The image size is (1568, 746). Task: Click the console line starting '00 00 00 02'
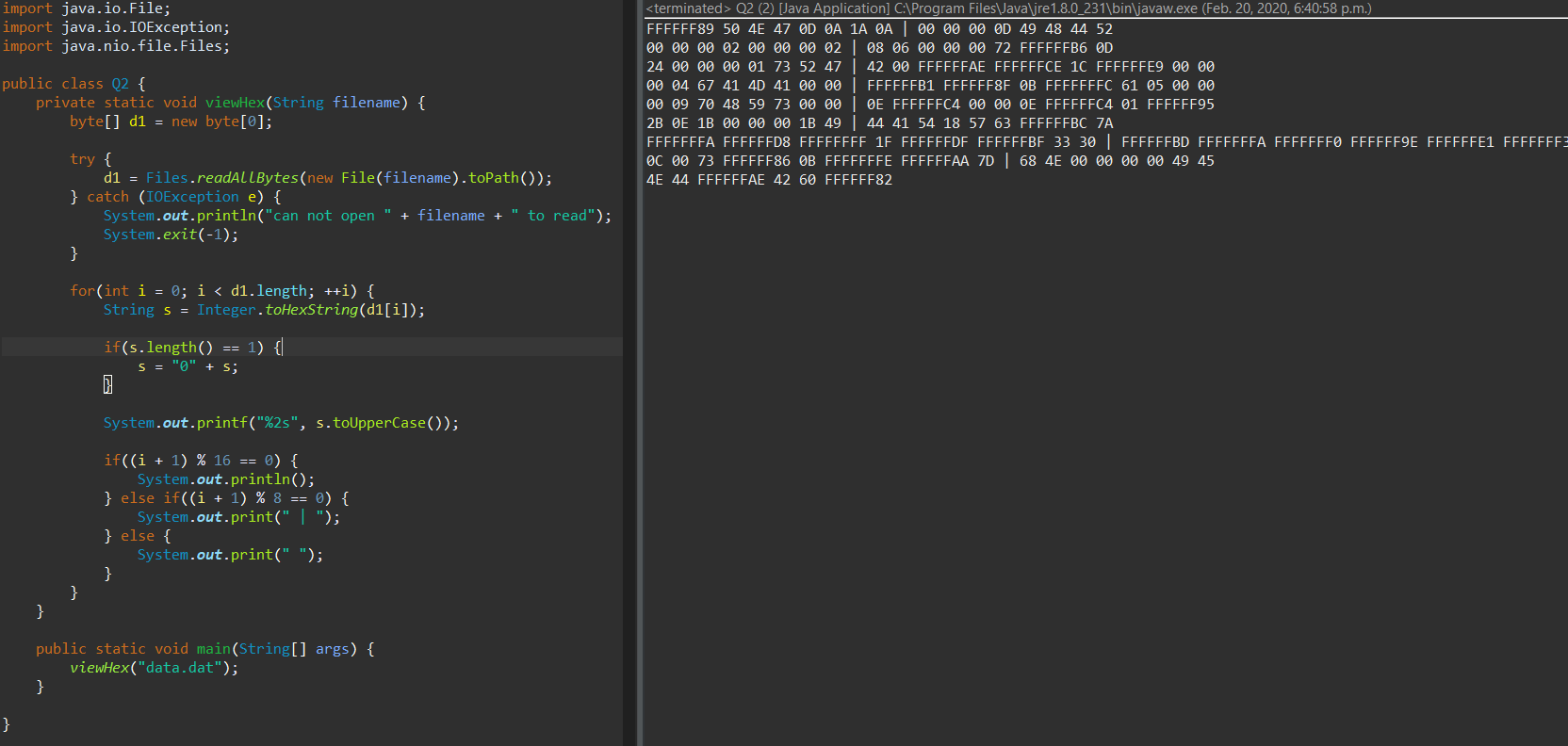coord(879,48)
